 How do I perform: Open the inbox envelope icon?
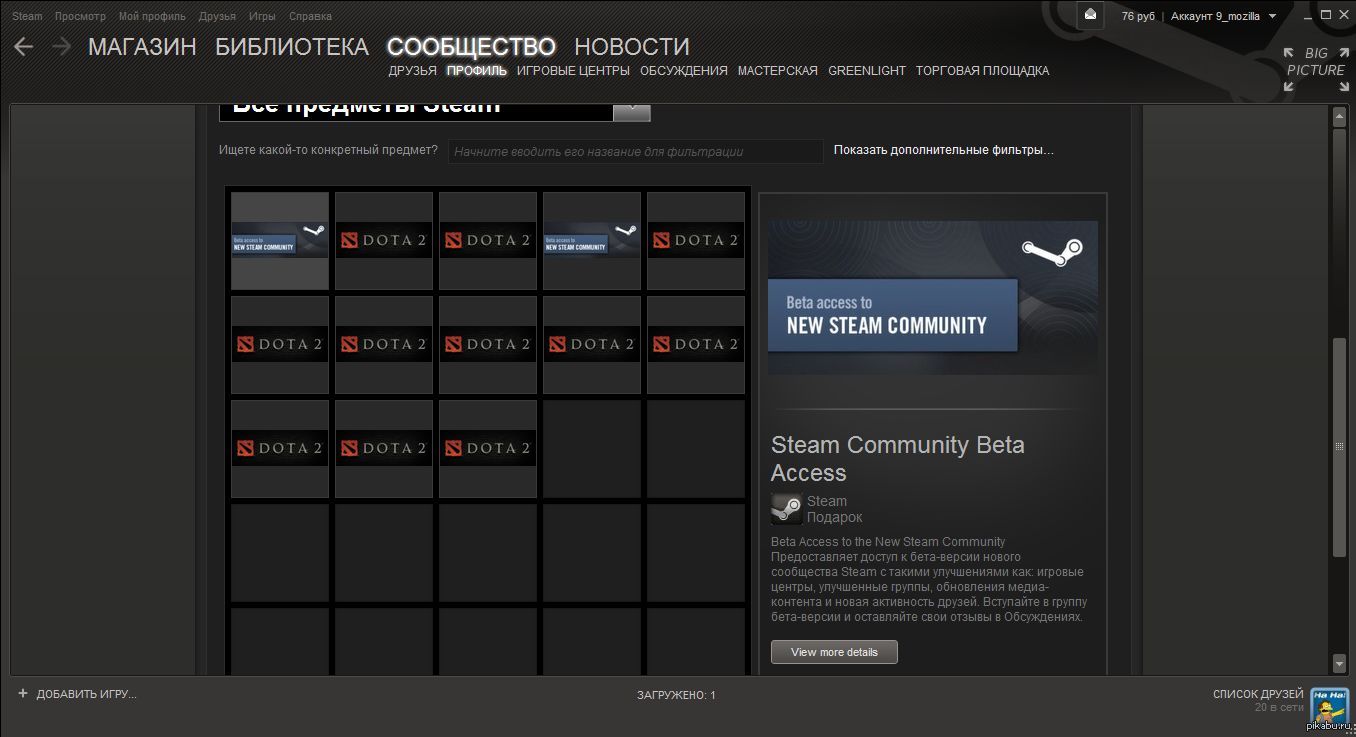pyautogui.click(x=1091, y=15)
